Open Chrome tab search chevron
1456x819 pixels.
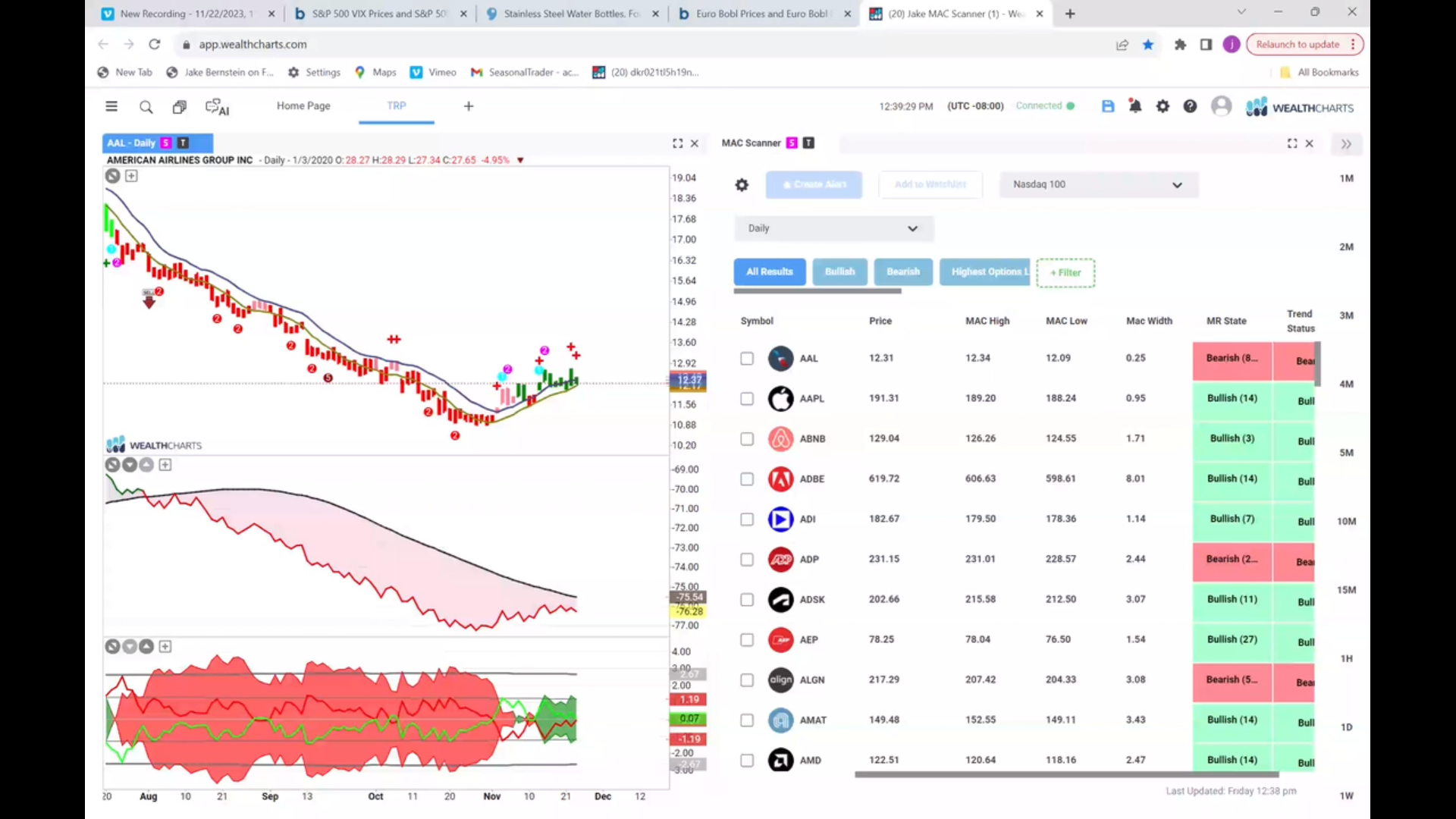(x=1241, y=13)
